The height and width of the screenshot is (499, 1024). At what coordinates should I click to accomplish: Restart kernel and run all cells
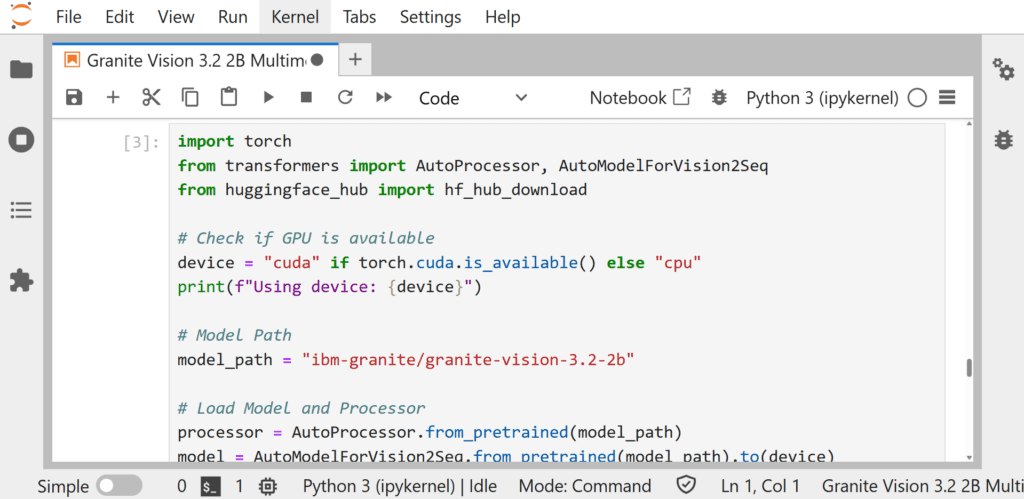coord(384,98)
